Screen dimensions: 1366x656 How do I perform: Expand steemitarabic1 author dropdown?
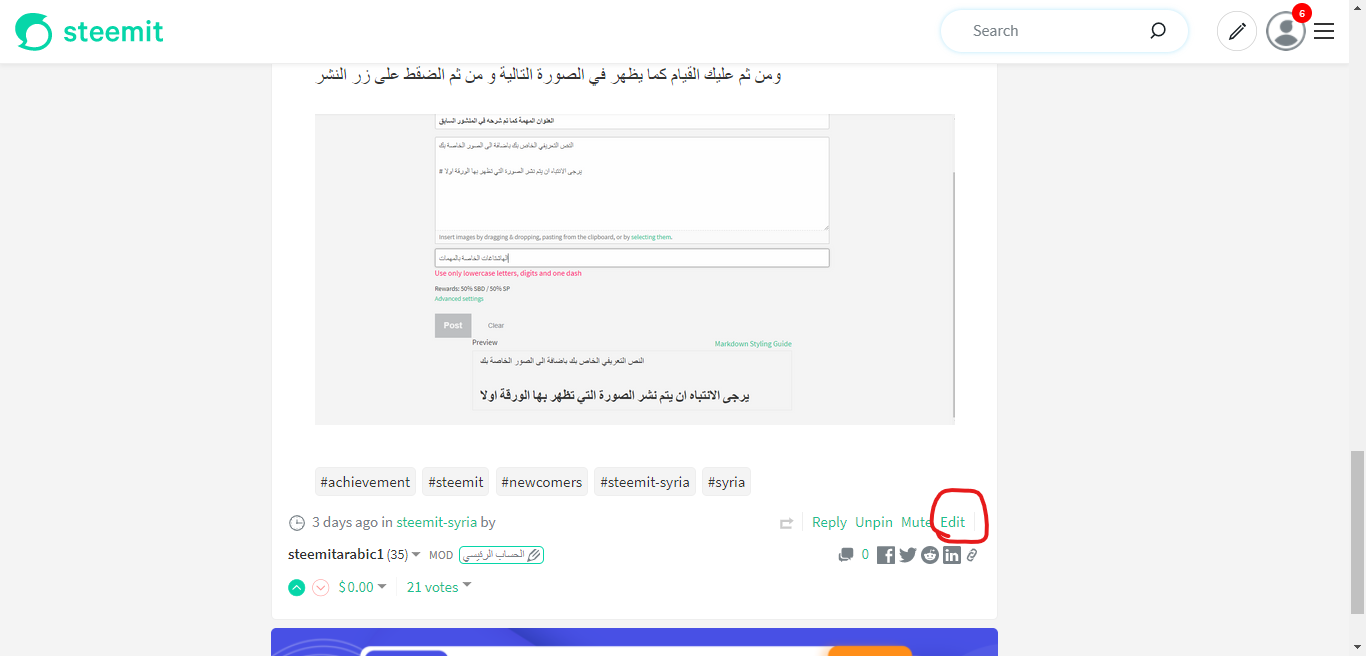(417, 555)
